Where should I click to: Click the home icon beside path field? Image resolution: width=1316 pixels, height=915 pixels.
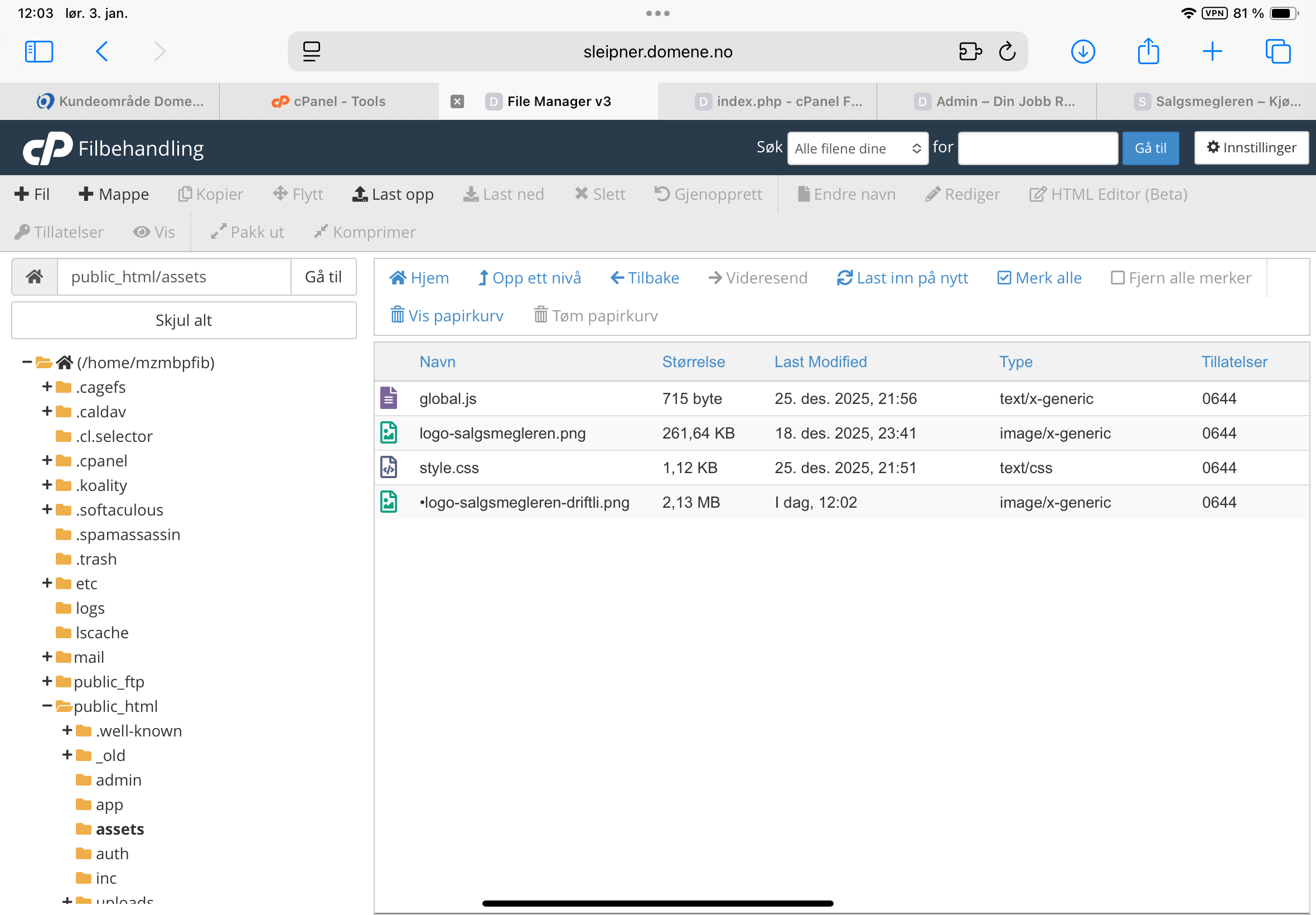pos(35,277)
